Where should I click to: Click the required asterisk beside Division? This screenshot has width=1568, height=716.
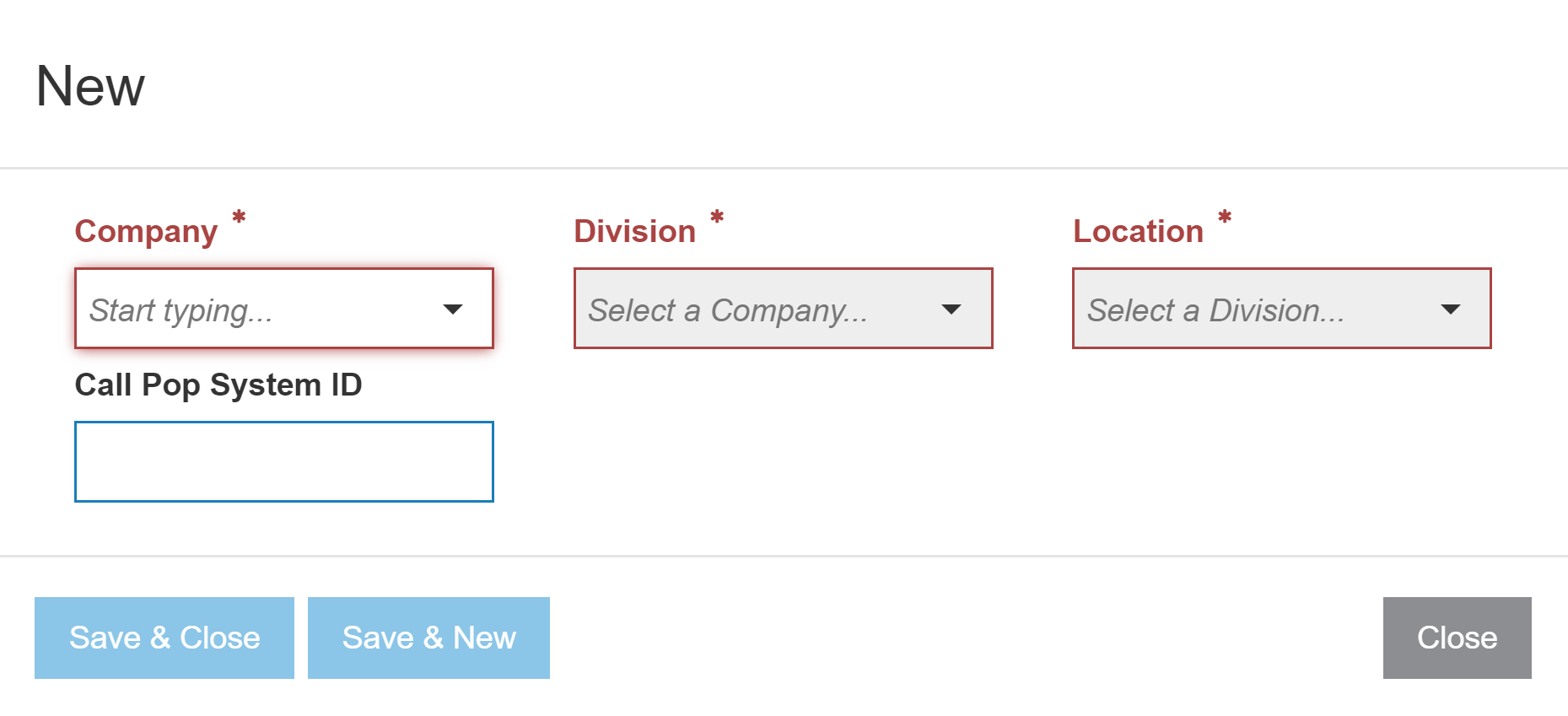tap(717, 218)
